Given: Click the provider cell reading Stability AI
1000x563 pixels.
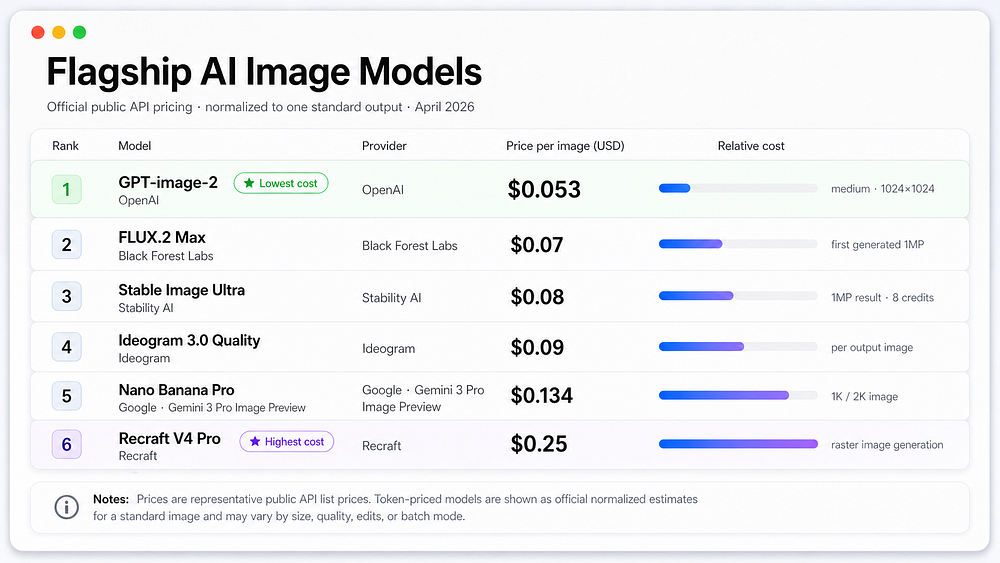Looking at the screenshot, I should [392, 298].
